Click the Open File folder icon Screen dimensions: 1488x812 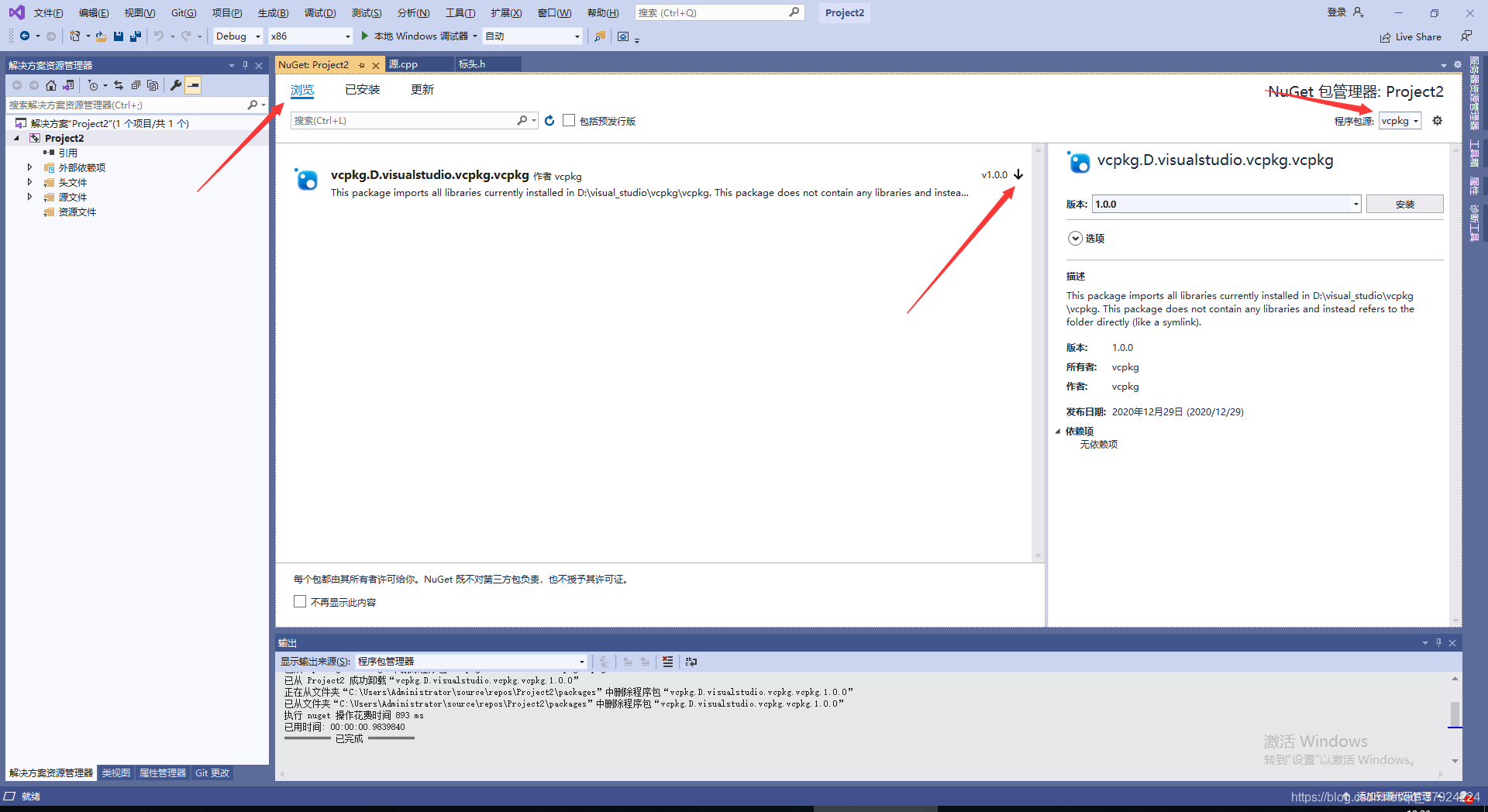pos(101,36)
